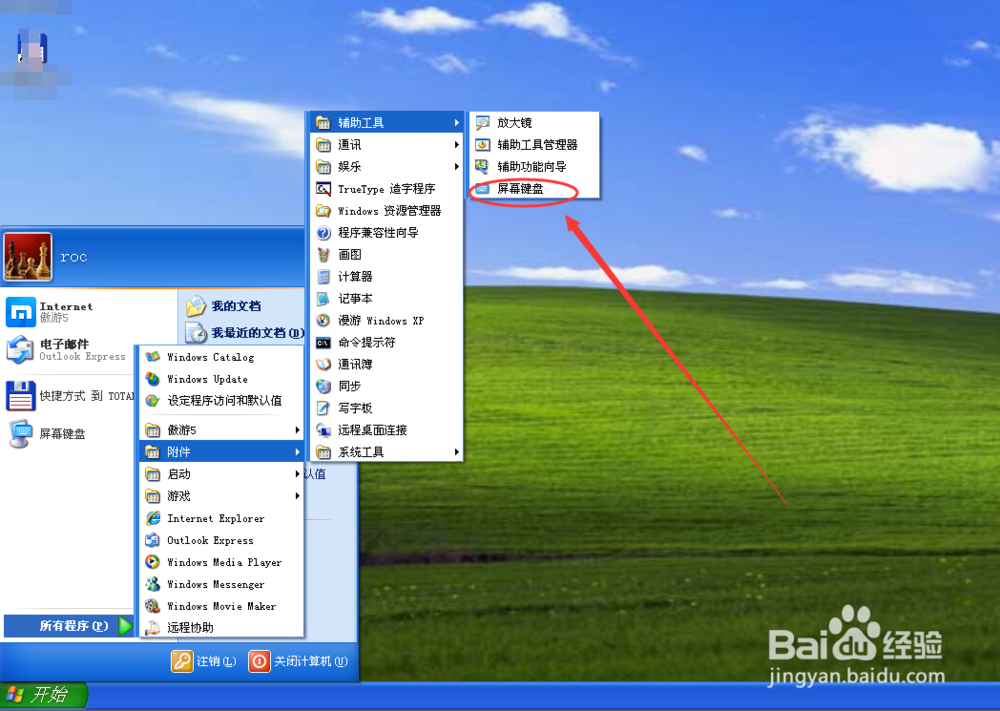The image size is (1000, 711).
Task: Click the 放大镜 magnifier icon
Action: [x=483, y=122]
